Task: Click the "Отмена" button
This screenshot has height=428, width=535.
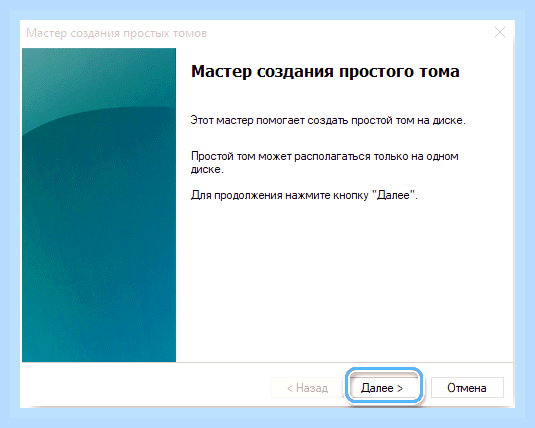Action: tap(467, 387)
